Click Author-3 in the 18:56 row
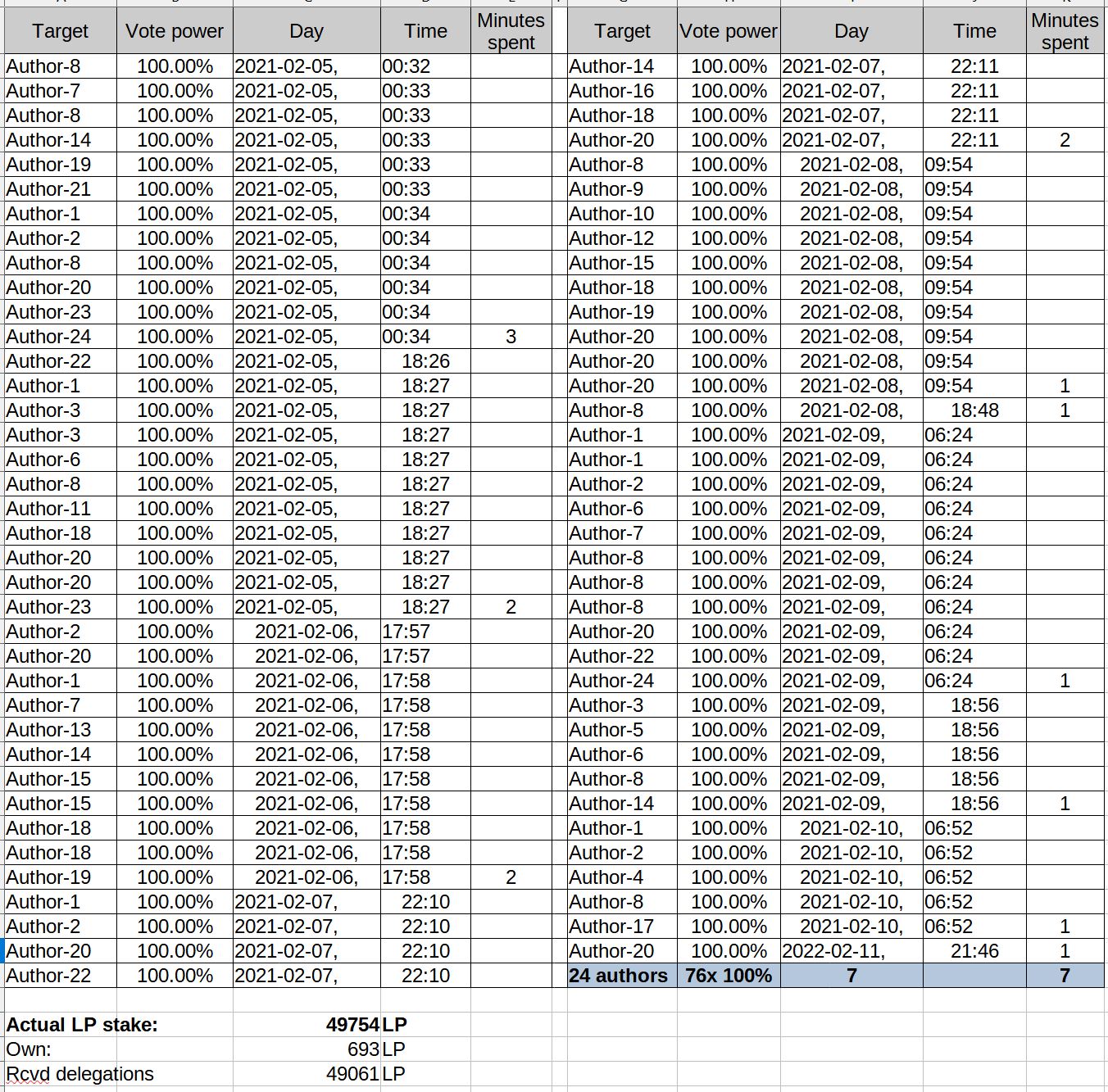This screenshot has height=1092, width=1108. tap(622, 705)
